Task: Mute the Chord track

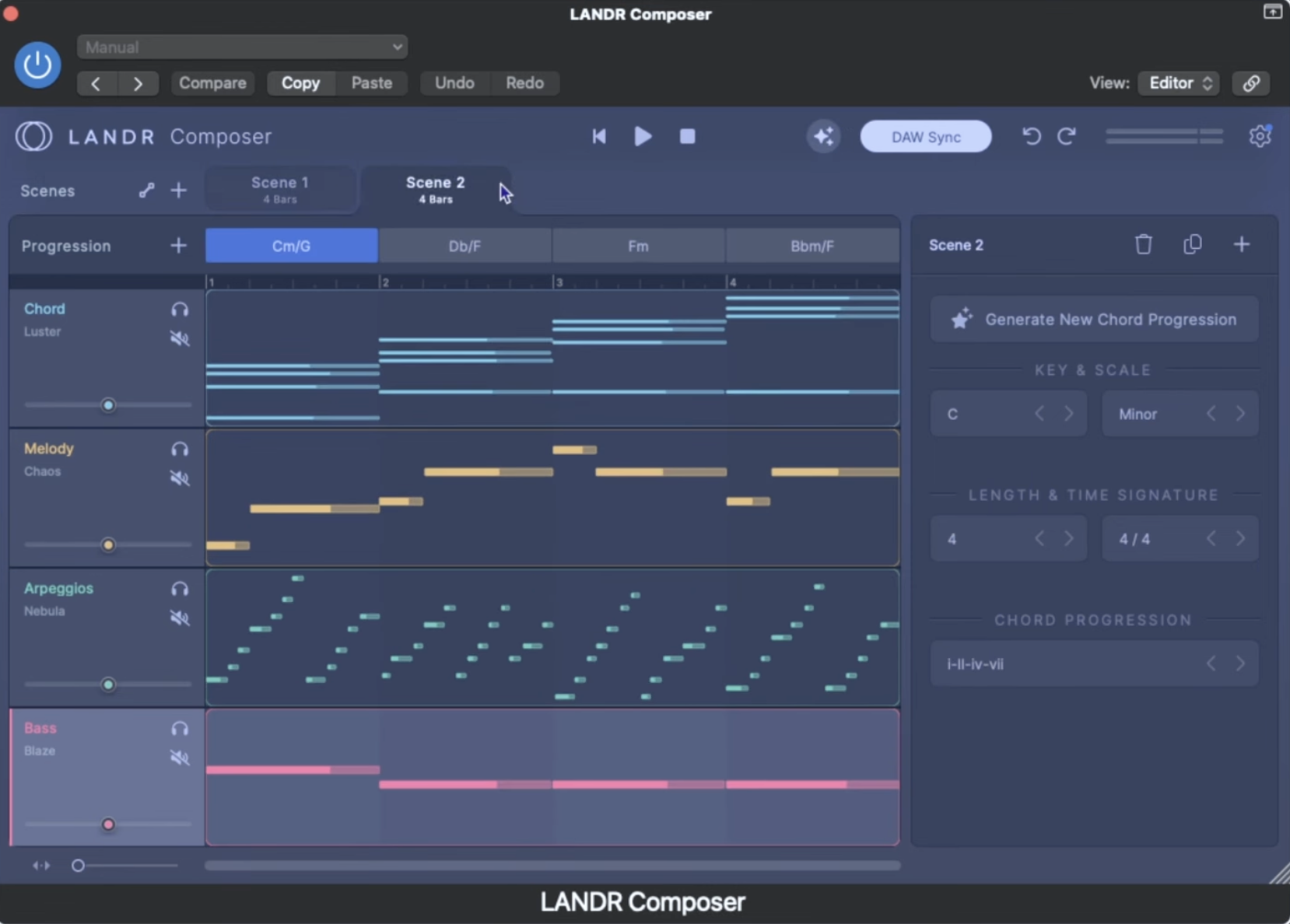Action: pos(180,338)
